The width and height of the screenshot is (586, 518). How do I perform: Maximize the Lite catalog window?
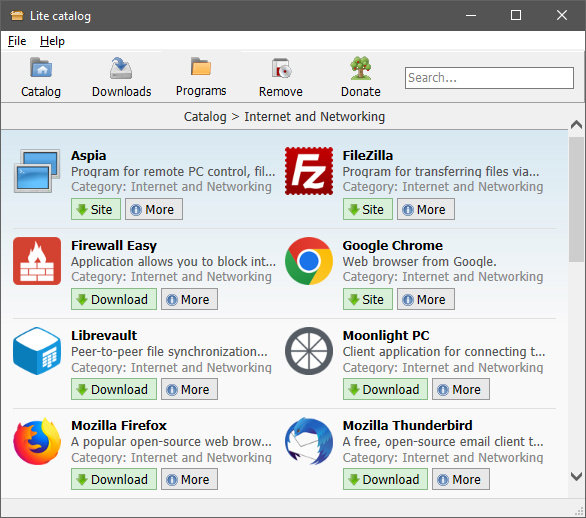click(x=516, y=15)
